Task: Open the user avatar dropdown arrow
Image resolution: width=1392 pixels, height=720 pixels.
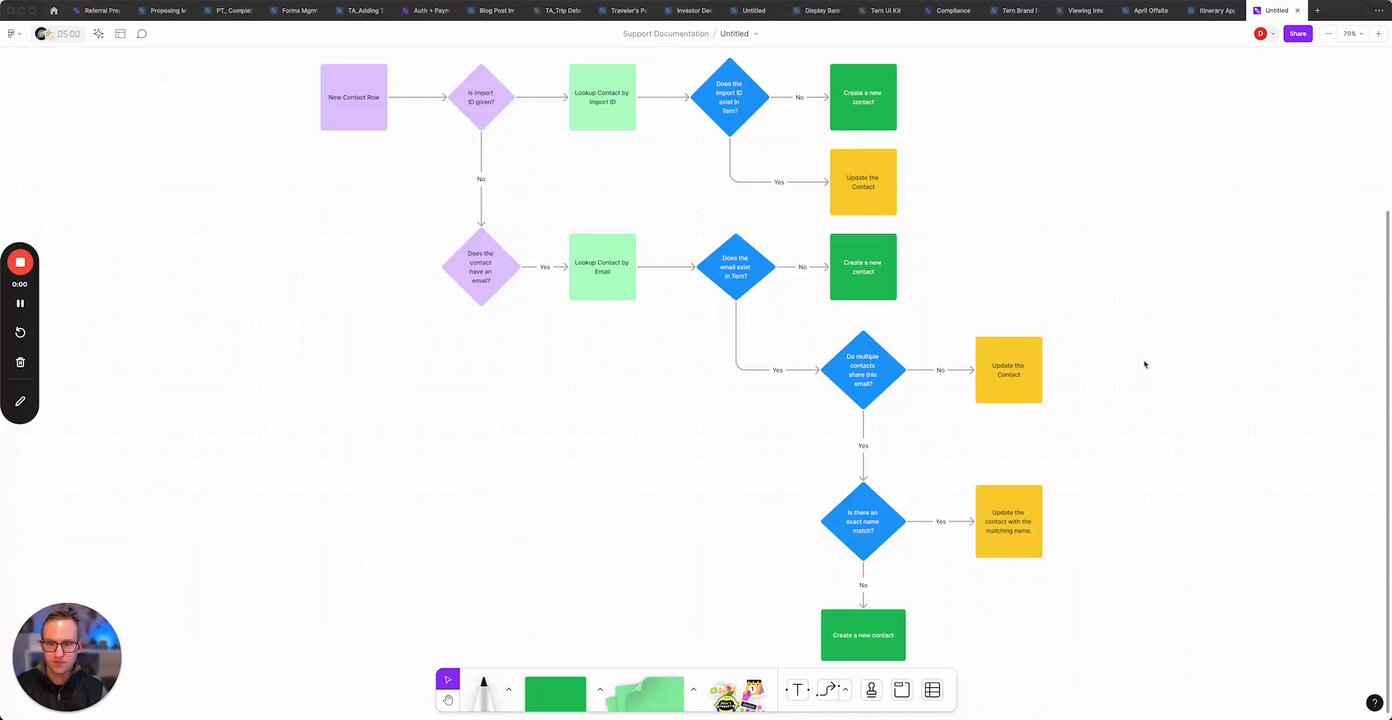Action: pyautogui.click(x=1273, y=34)
